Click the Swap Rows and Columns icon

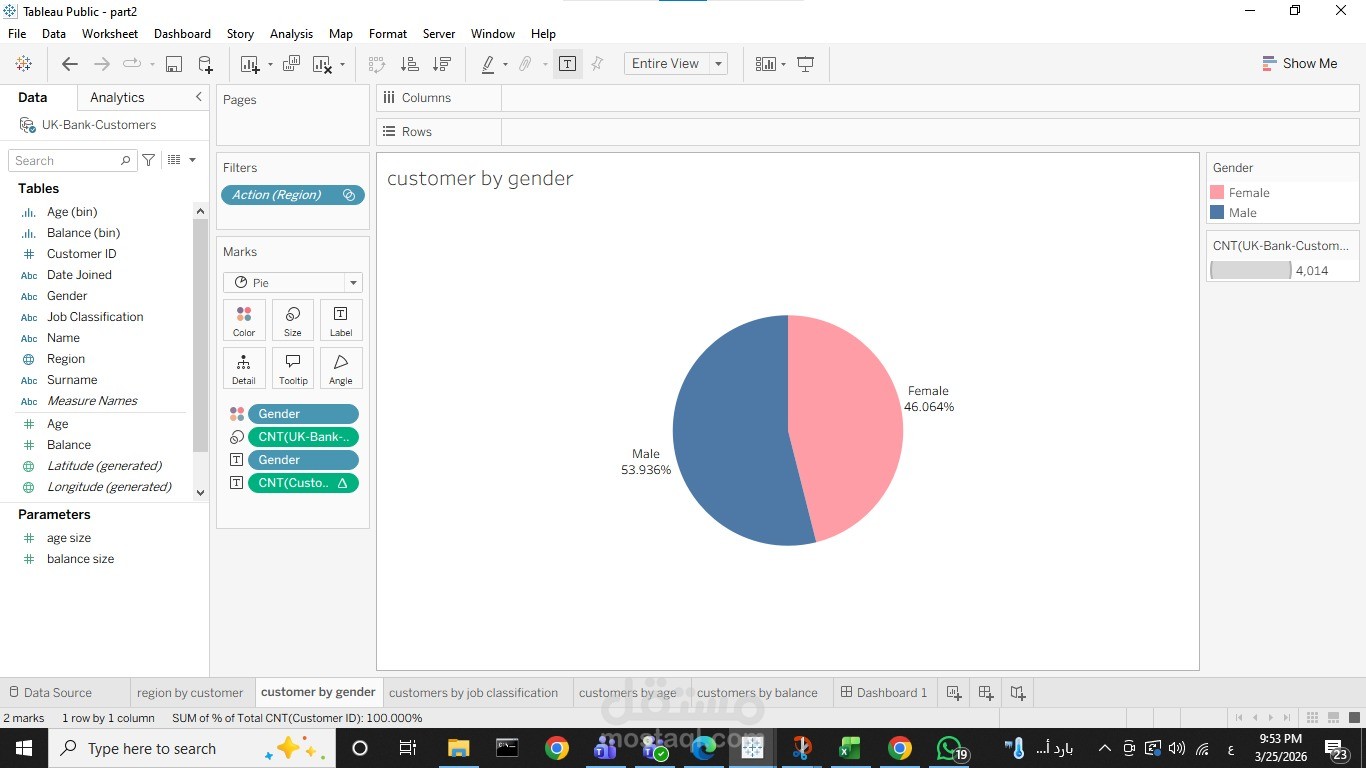[x=377, y=64]
